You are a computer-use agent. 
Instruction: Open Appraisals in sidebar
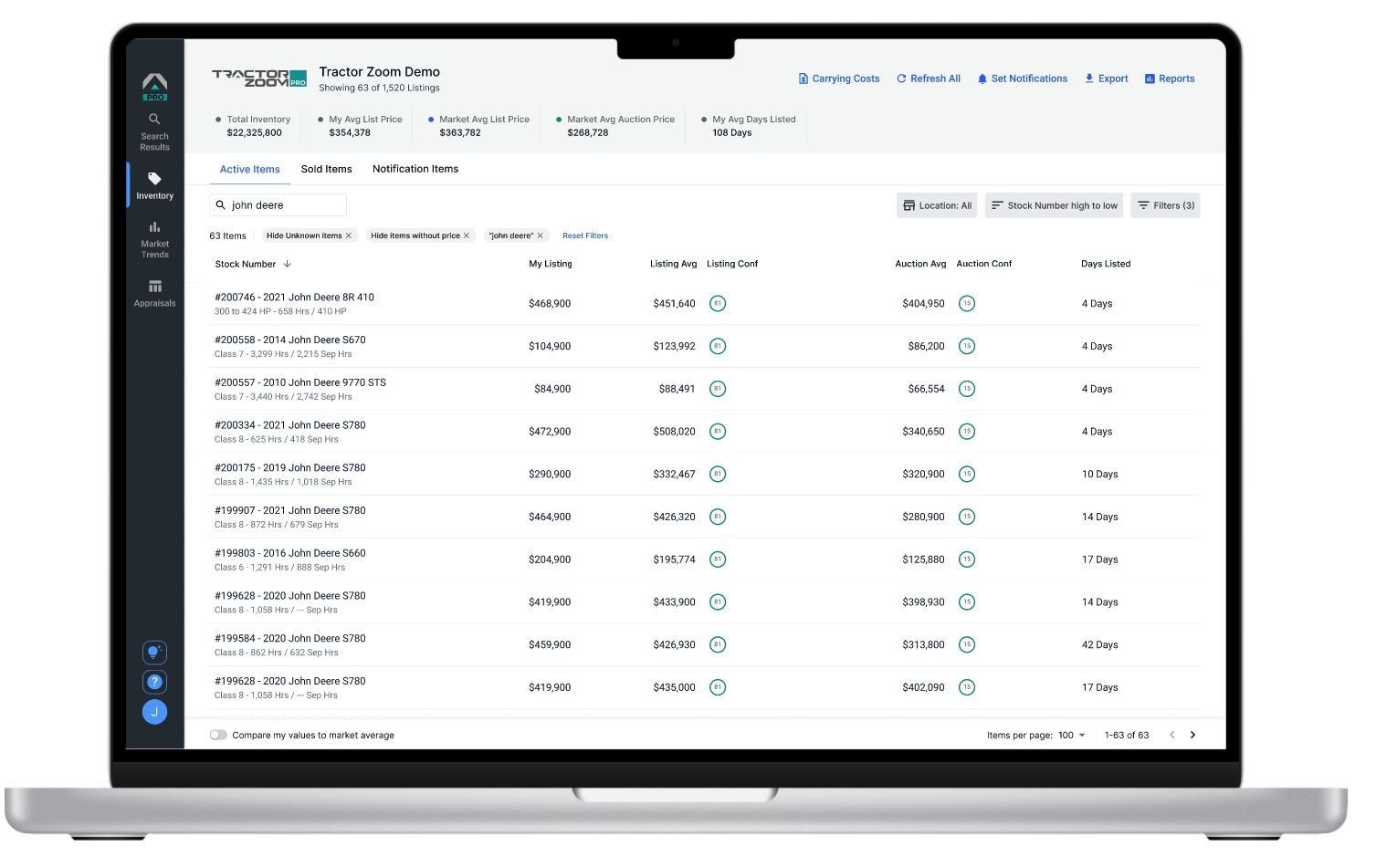[x=154, y=293]
